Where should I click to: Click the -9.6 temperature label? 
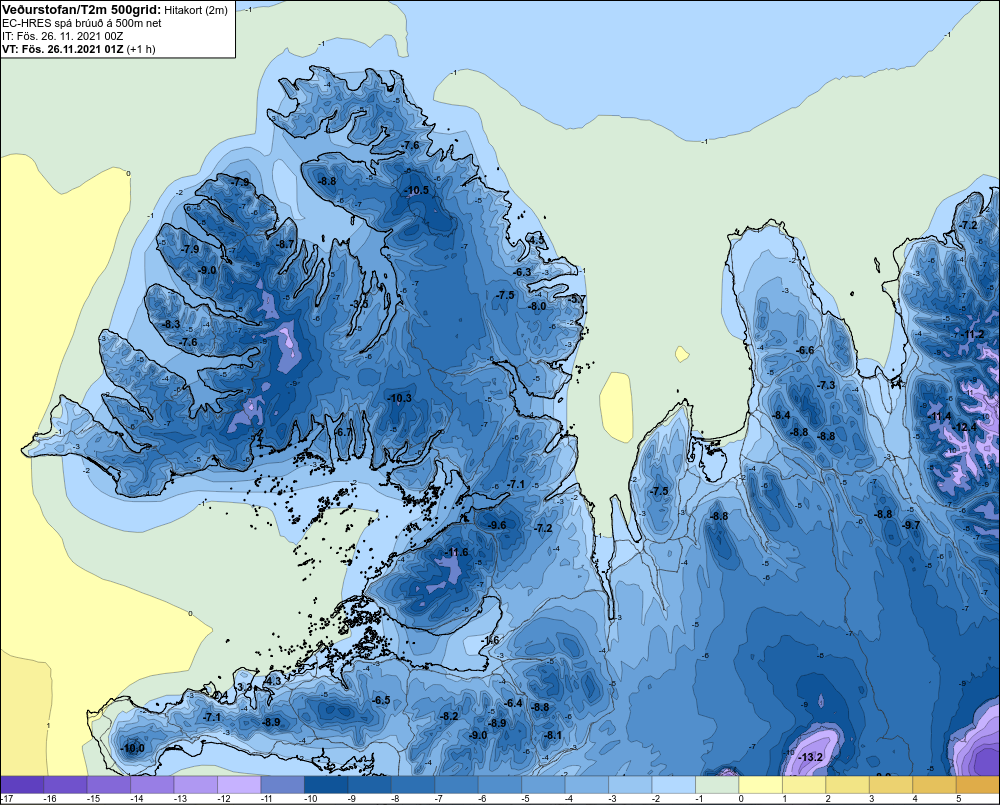click(497, 525)
